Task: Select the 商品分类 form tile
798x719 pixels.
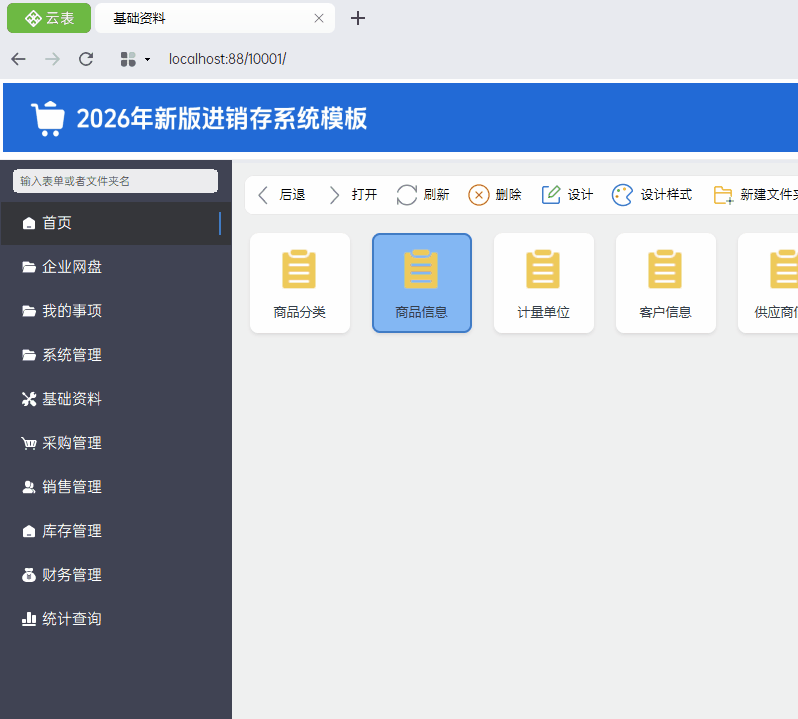Action: [300, 283]
